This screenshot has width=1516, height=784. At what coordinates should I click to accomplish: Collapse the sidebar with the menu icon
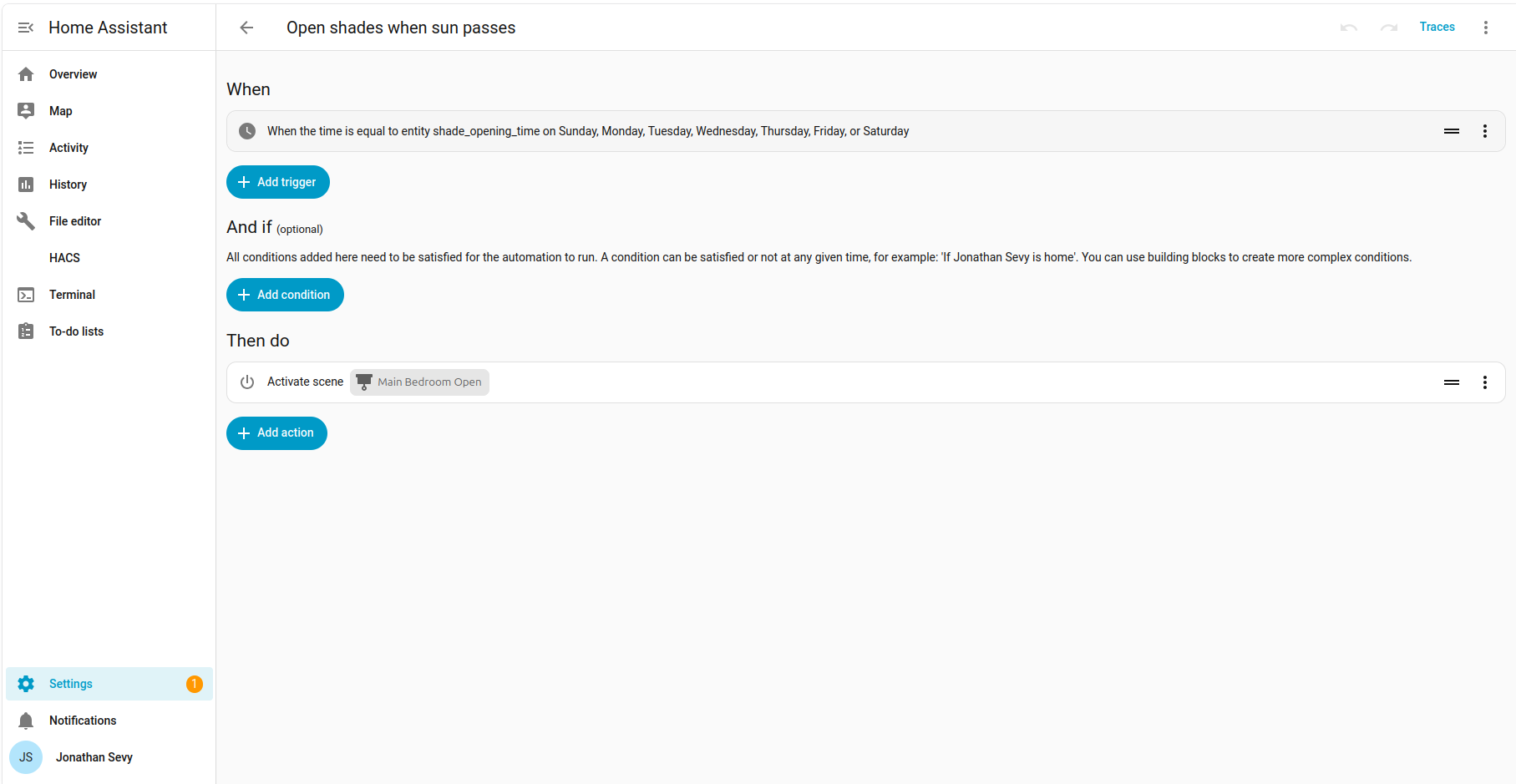[x=26, y=28]
